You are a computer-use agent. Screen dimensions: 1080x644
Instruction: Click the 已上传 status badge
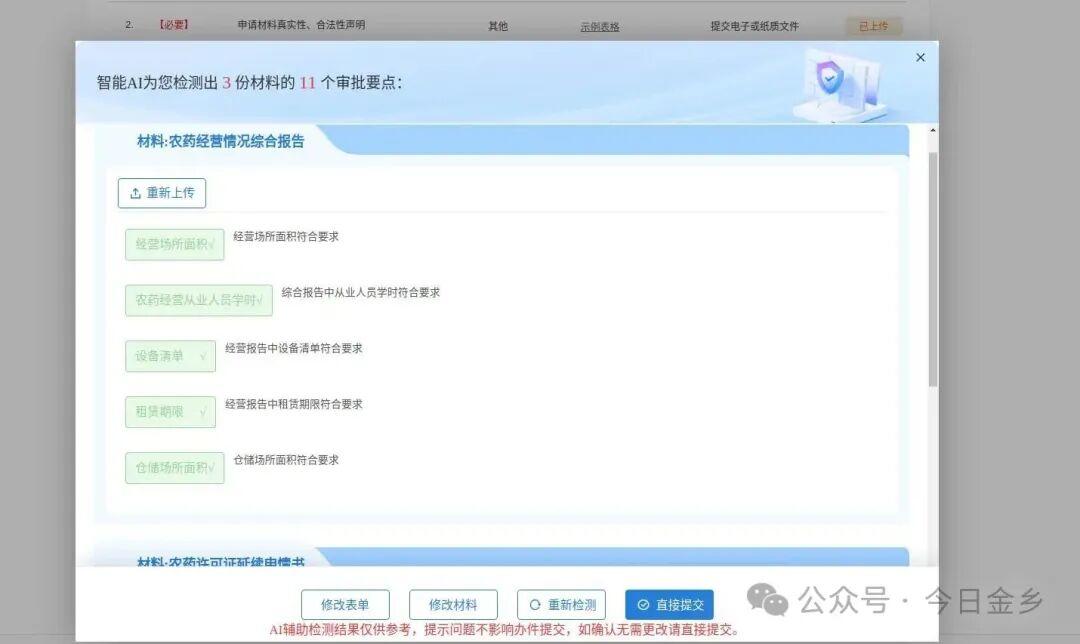873,27
